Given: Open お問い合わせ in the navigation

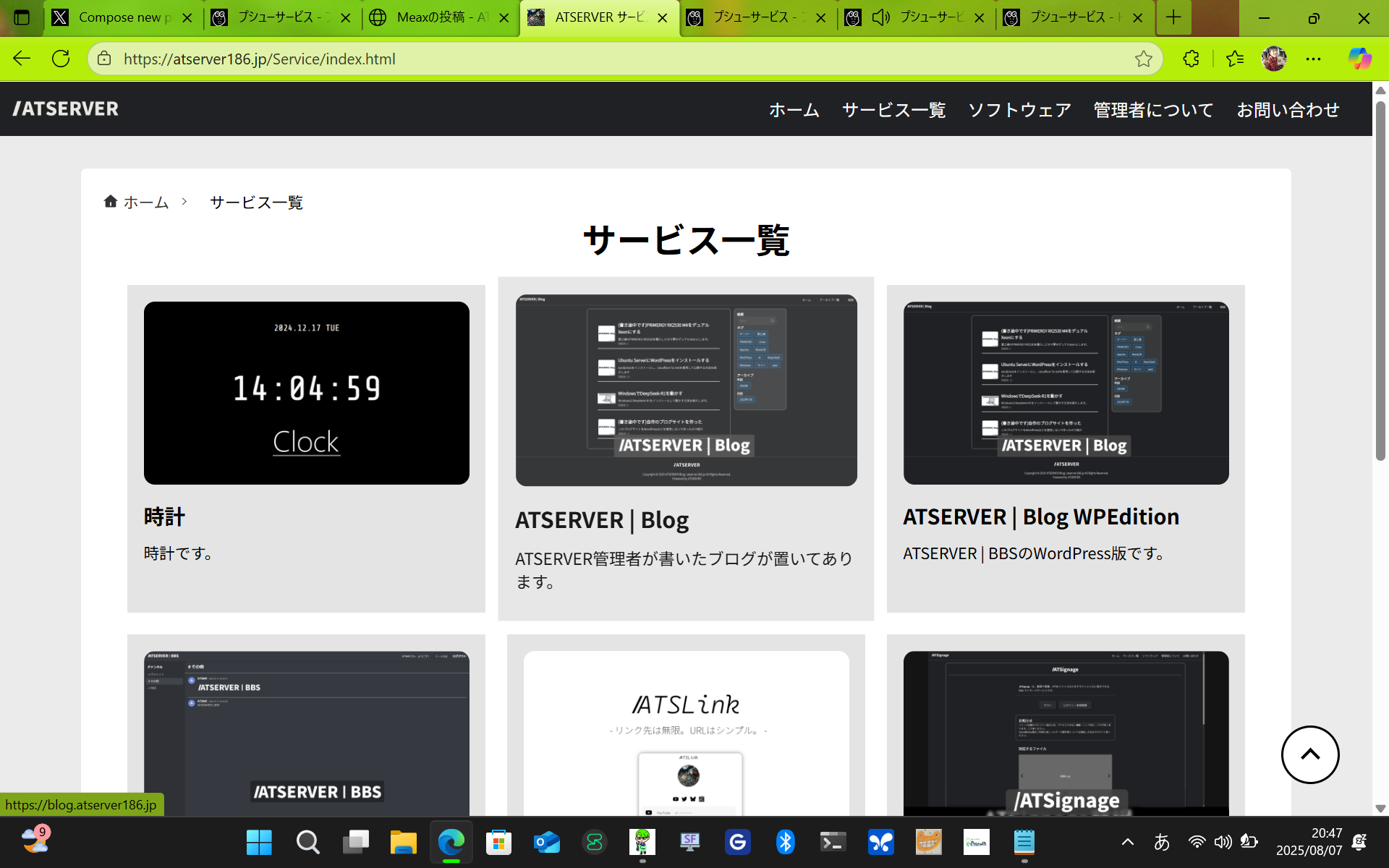Looking at the screenshot, I should coord(1288,109).
